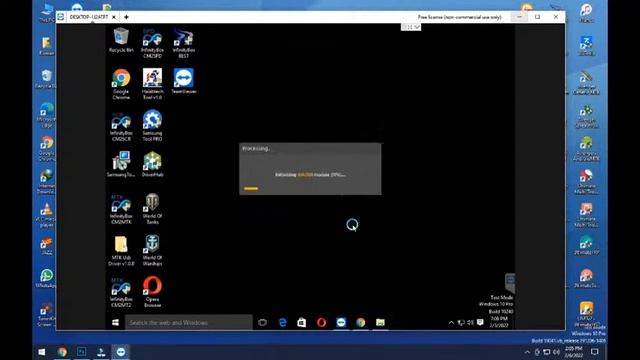Click the Processing dialog title
Screen dimensions: 640x360
click(x=256, y=148)
